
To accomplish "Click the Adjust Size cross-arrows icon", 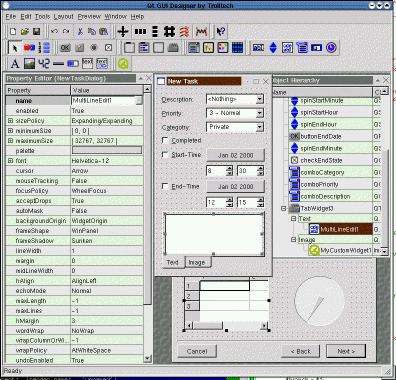I will [123, 32].
